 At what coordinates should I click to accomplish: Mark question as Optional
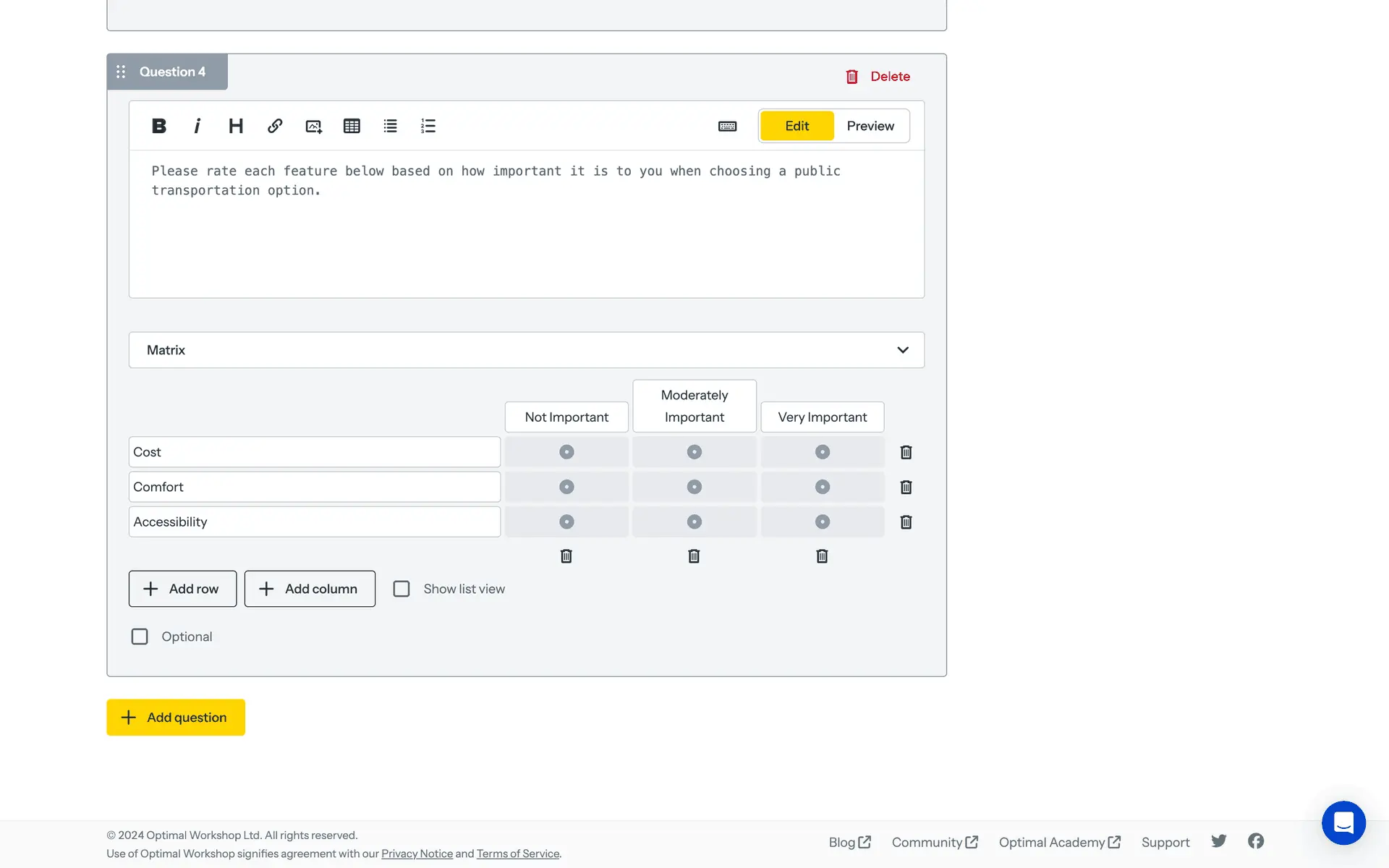[140, 637]
